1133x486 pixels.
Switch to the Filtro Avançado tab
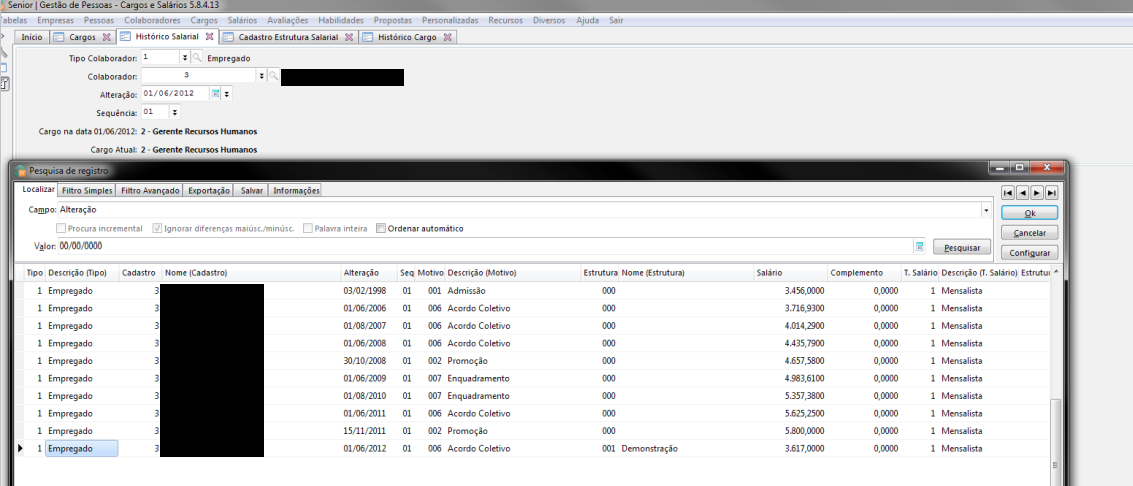click(x=150, y=190)
